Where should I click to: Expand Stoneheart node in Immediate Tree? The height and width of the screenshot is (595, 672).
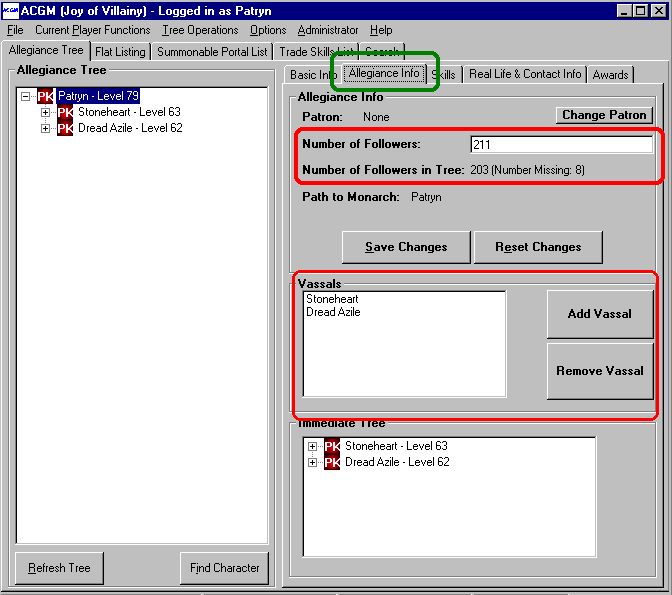tap(313, 446)
